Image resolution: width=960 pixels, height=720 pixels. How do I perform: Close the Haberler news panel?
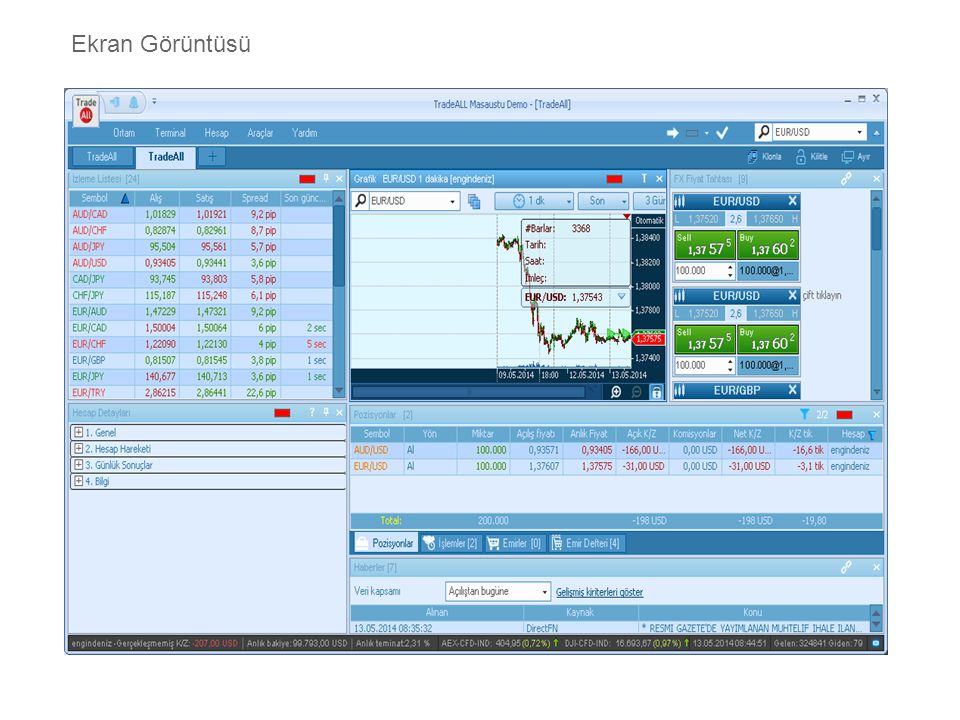876,568
